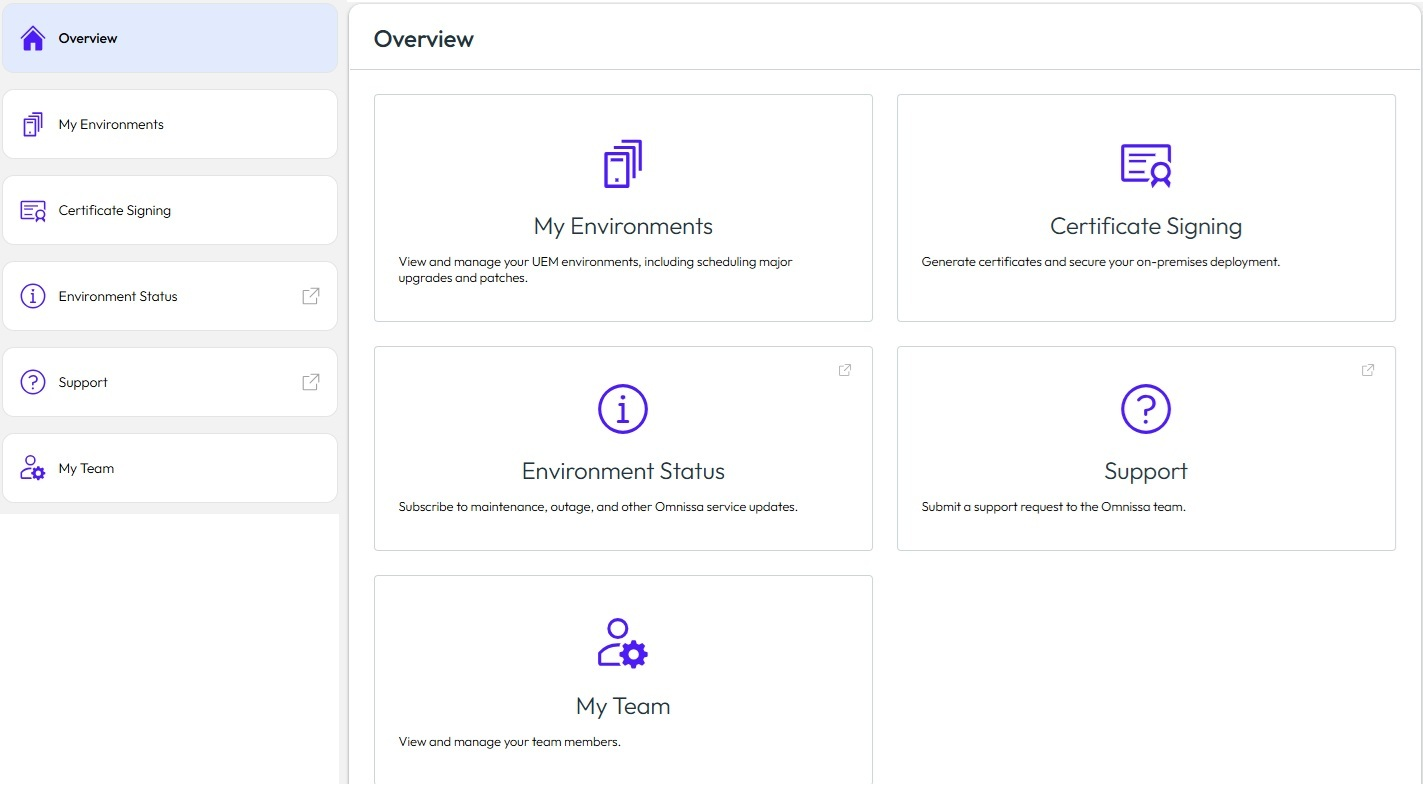
Task: Click the My Team sidebar user-gear icon
Action: (x=33, y=468)
